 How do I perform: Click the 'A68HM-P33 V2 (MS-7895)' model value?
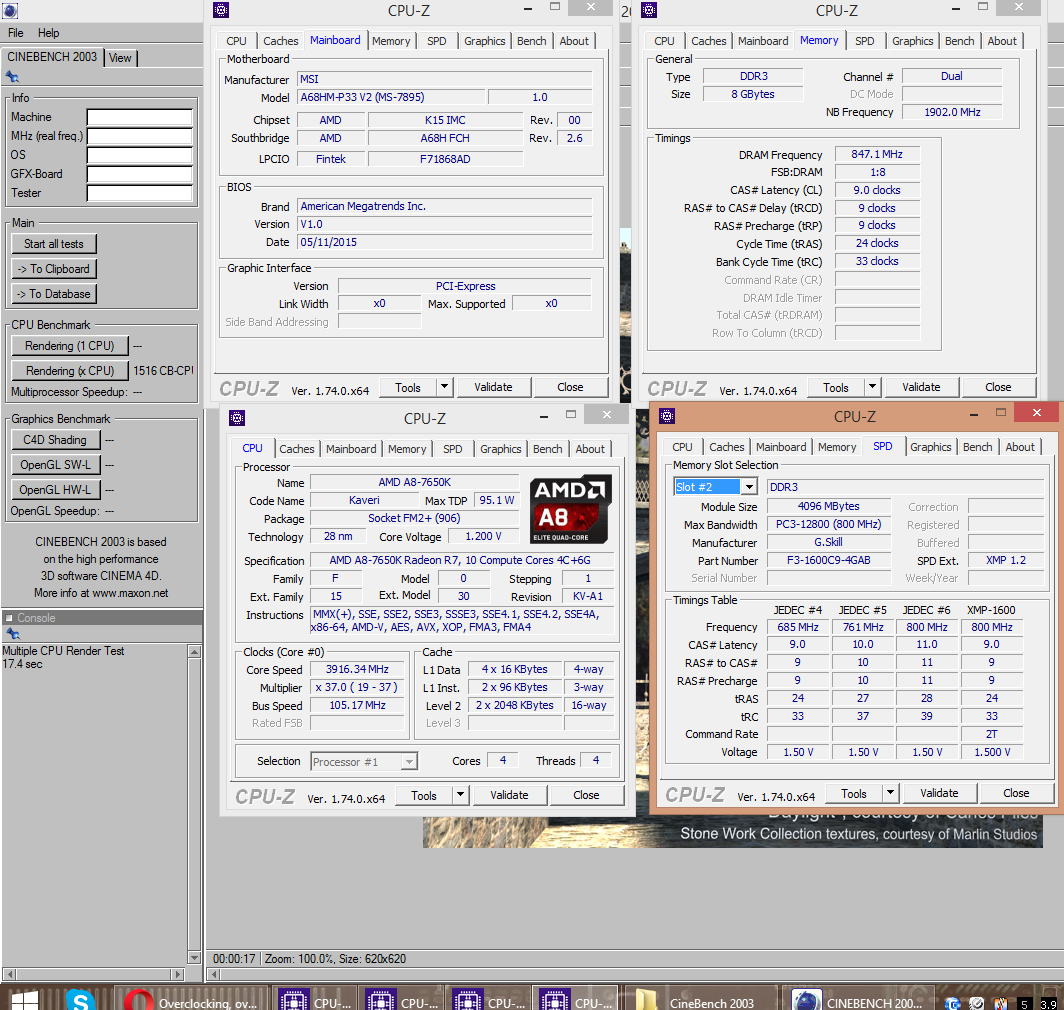(x=392, y=97)
